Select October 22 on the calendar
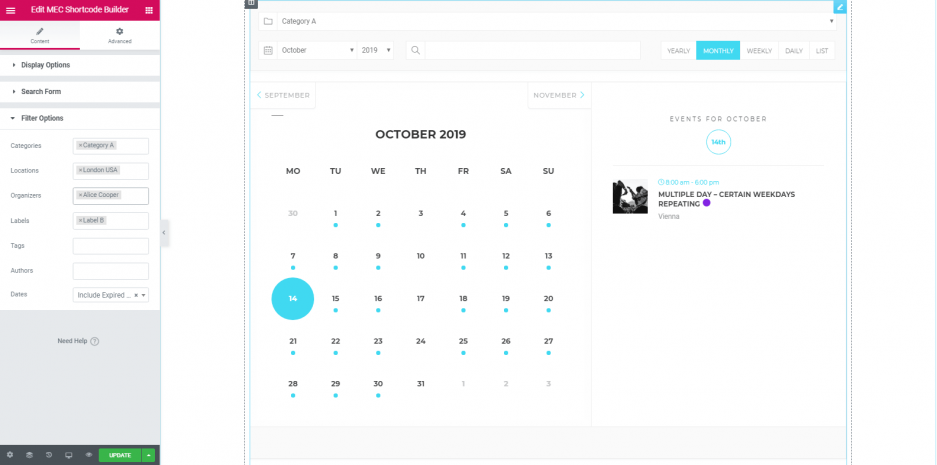Image resolution: width=937 pixels, height=465 pixels. (x=335, y=341)
